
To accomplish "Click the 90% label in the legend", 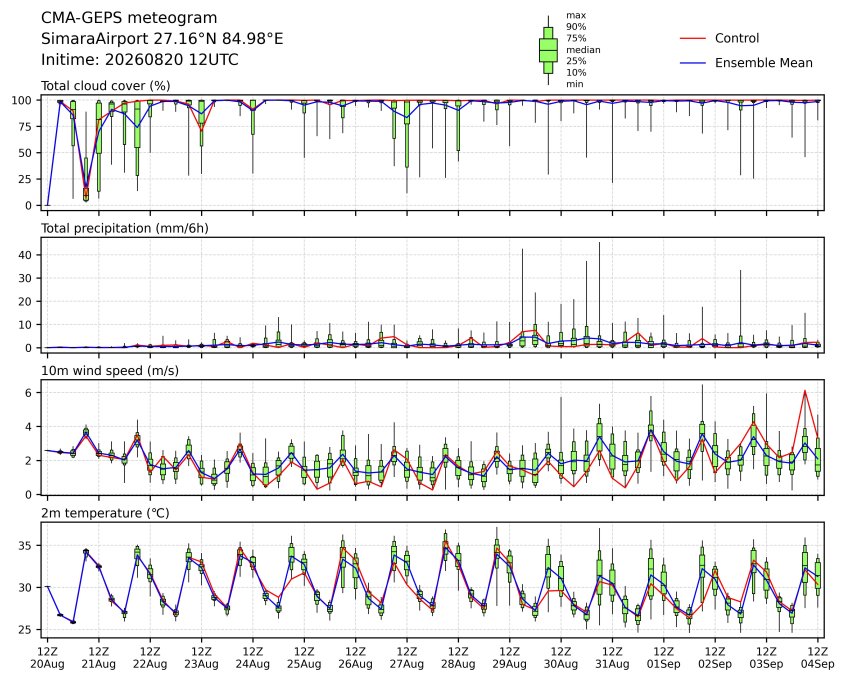I will [576, 26].
